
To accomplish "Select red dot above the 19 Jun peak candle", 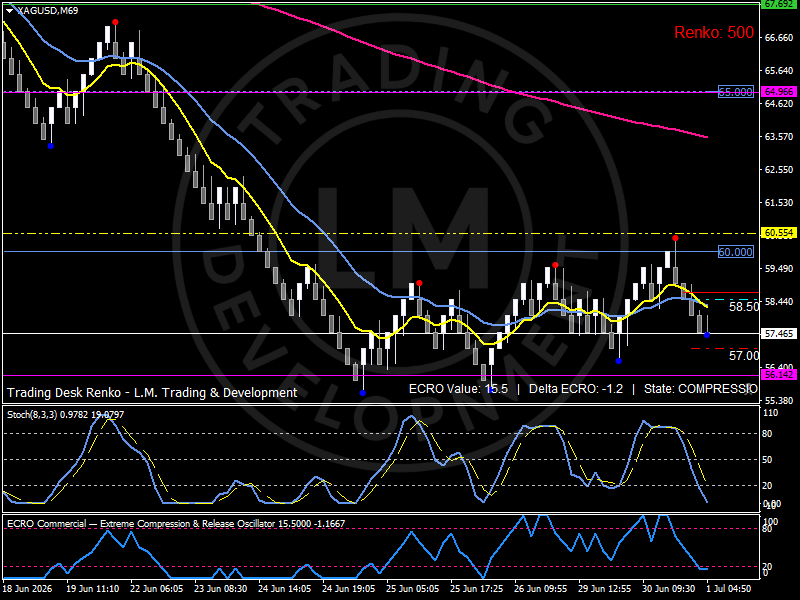I will (x=115, y=22).
